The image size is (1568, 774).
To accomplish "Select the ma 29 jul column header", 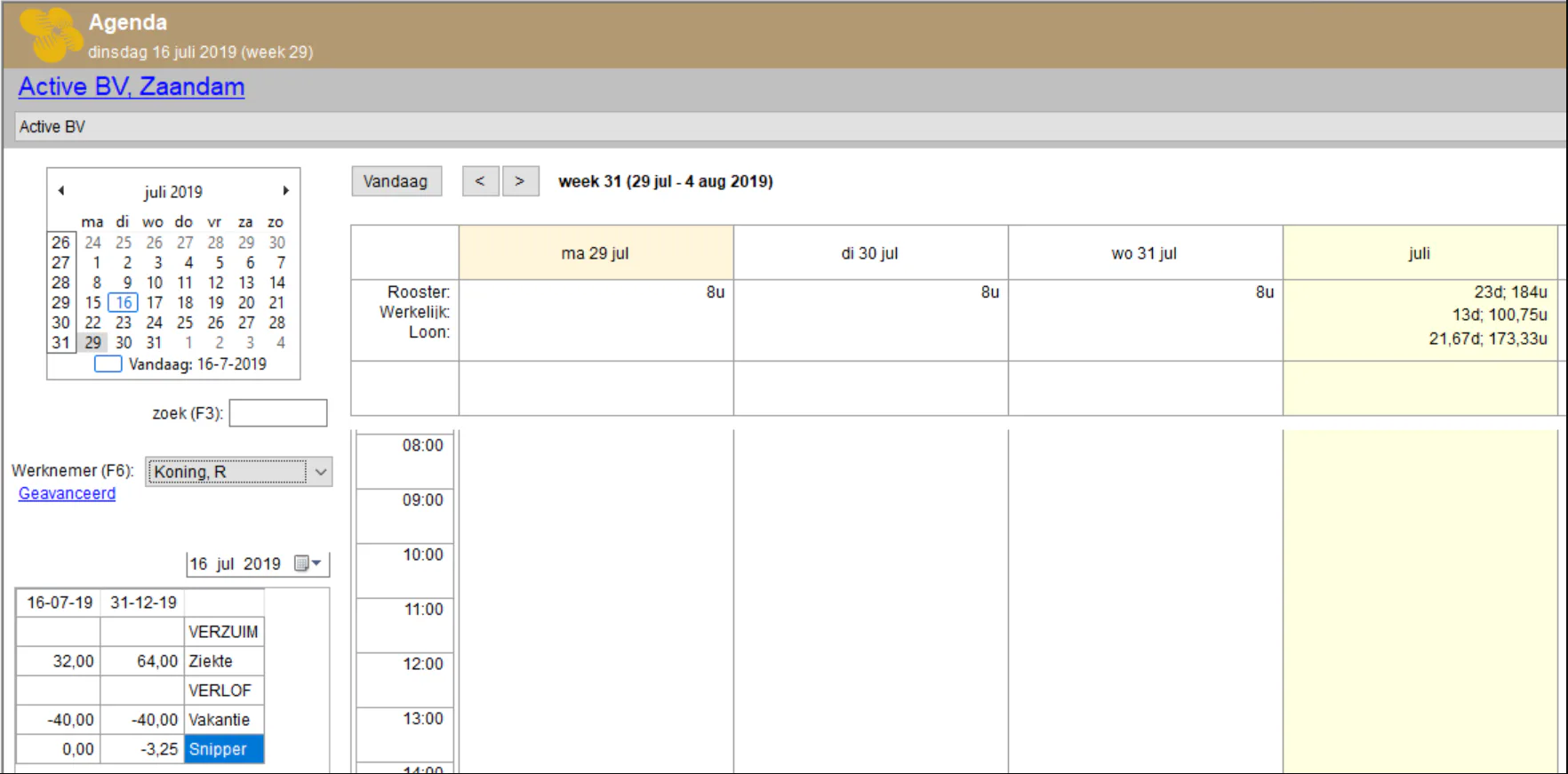I will (596, 253).
